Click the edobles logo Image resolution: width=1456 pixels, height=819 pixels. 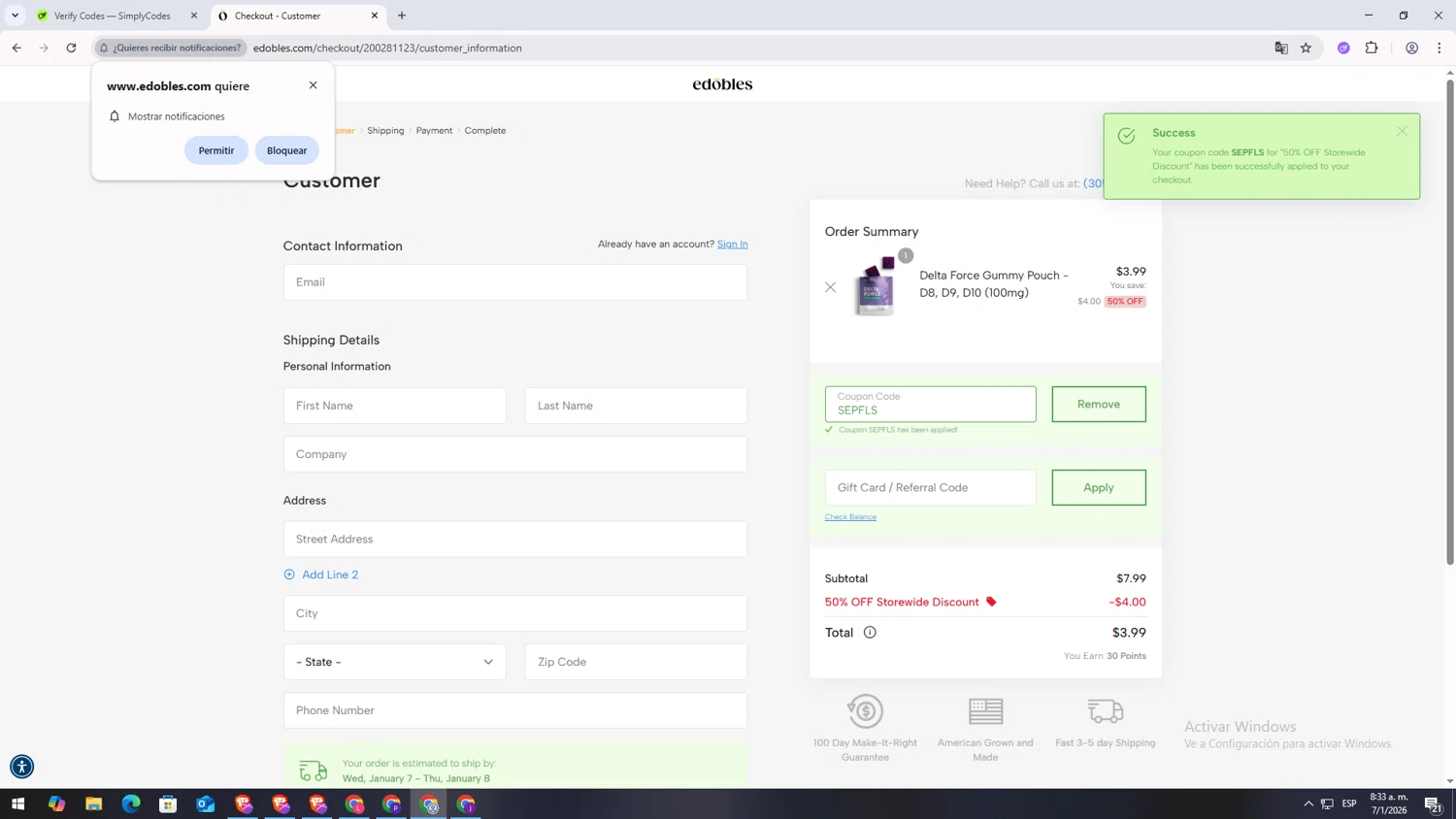(x=722, y=84)
